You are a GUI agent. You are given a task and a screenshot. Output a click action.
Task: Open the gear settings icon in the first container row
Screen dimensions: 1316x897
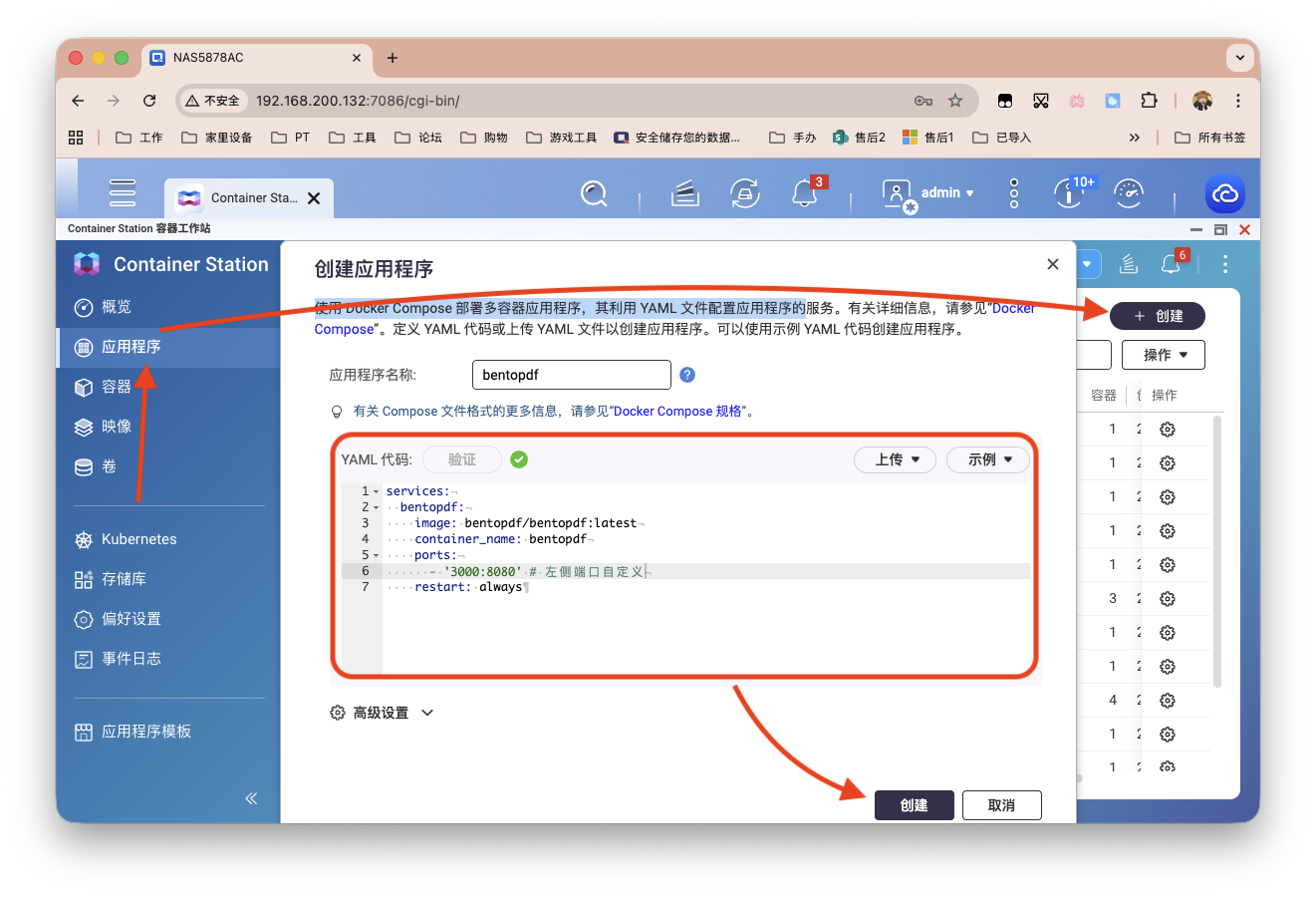point(1167,429)
